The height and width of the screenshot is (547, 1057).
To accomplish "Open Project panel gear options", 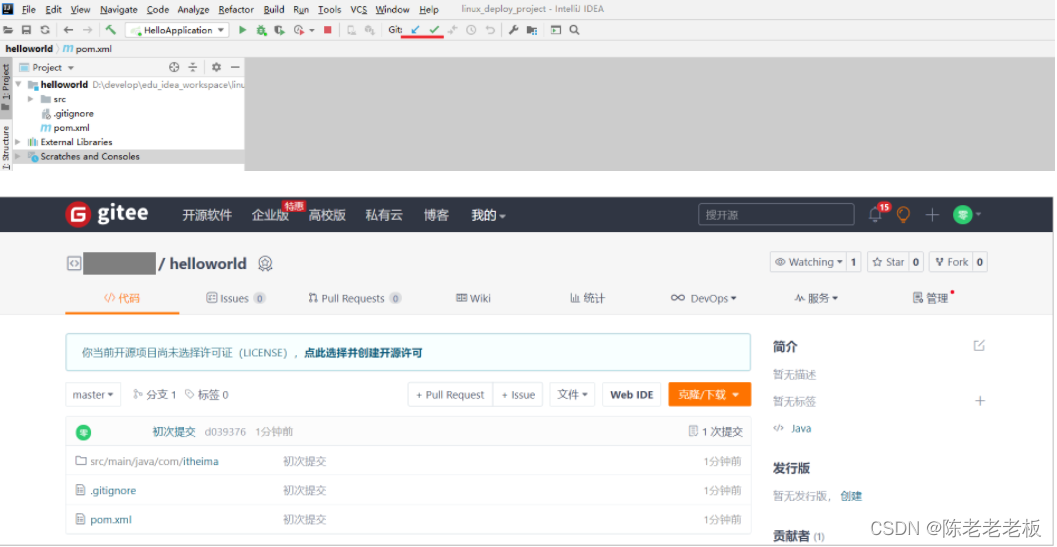I will tap(216, 67).
